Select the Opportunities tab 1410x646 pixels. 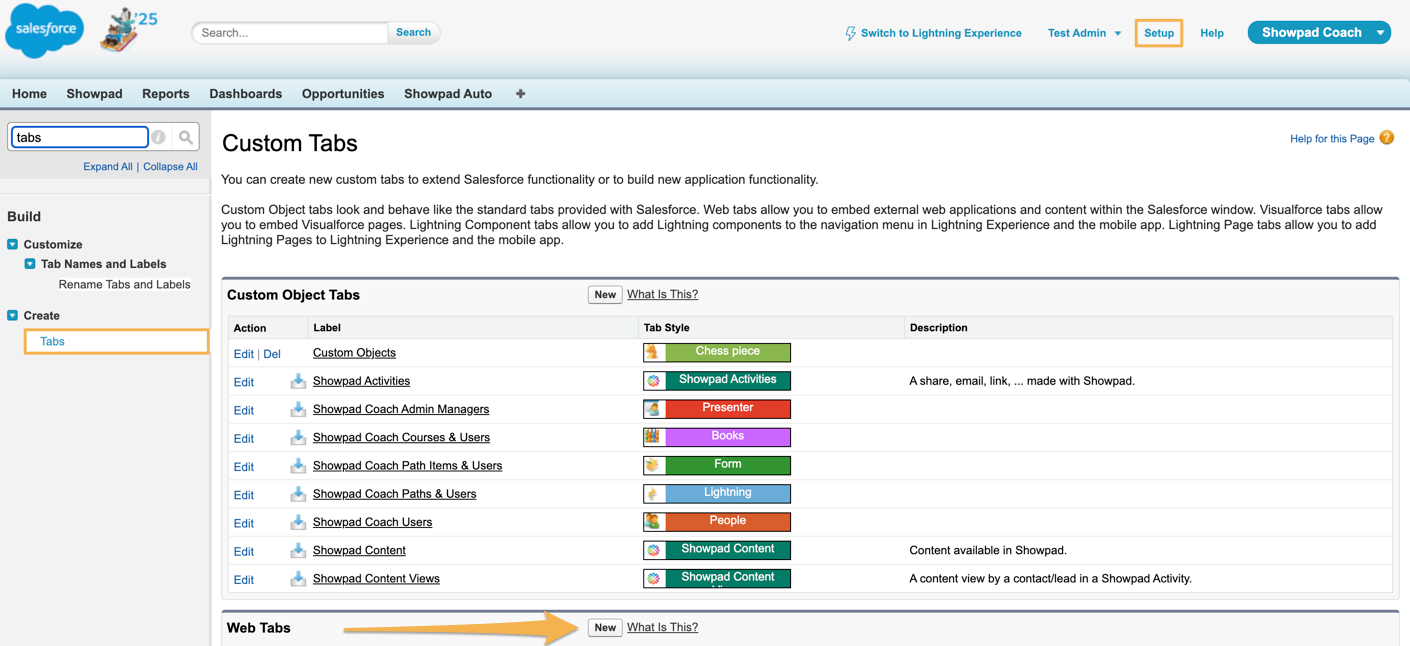(343, 94)
